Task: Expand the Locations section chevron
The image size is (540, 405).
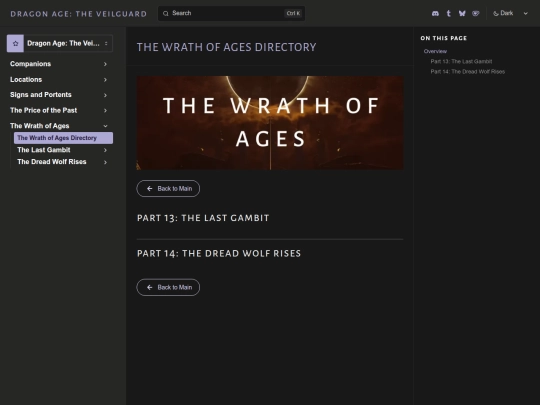Action: click(x=105, y=80)
